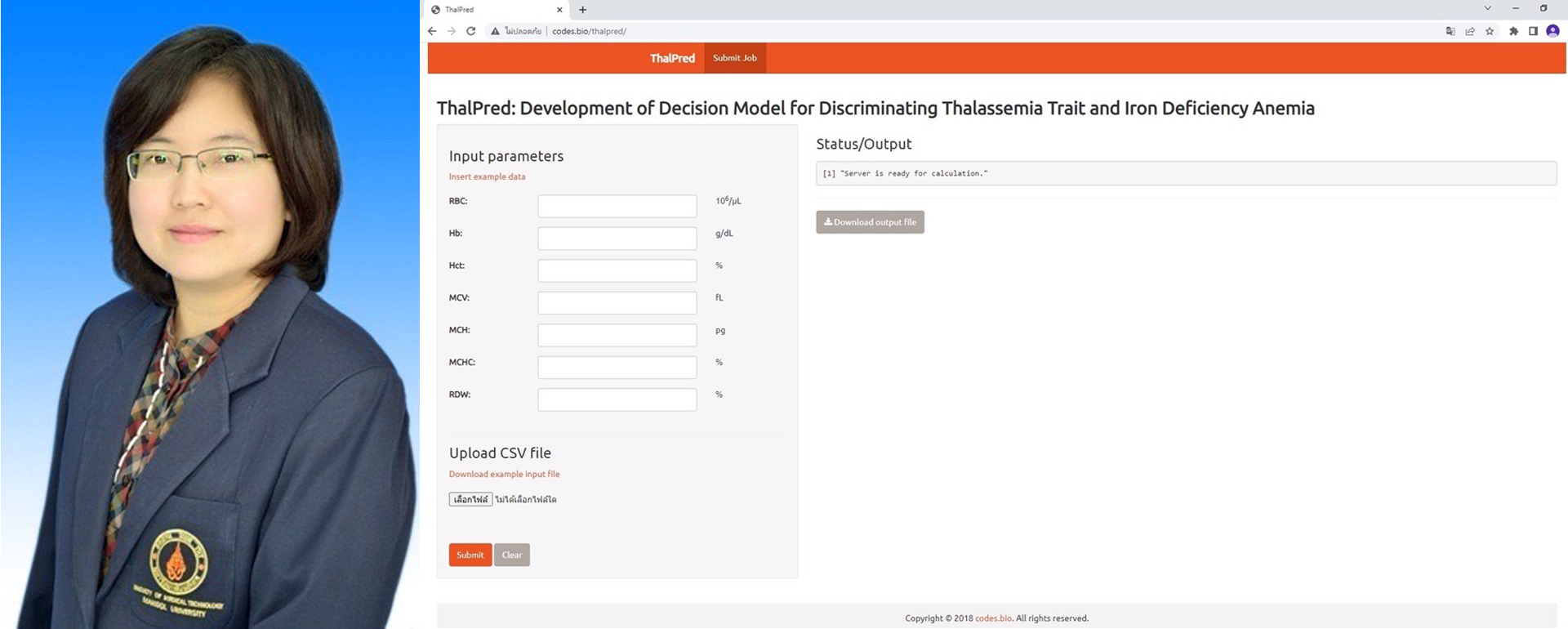The width and height of the screenshot is (1568, 629).
Task: Click Download example input file link
Action: click(504, 474)
